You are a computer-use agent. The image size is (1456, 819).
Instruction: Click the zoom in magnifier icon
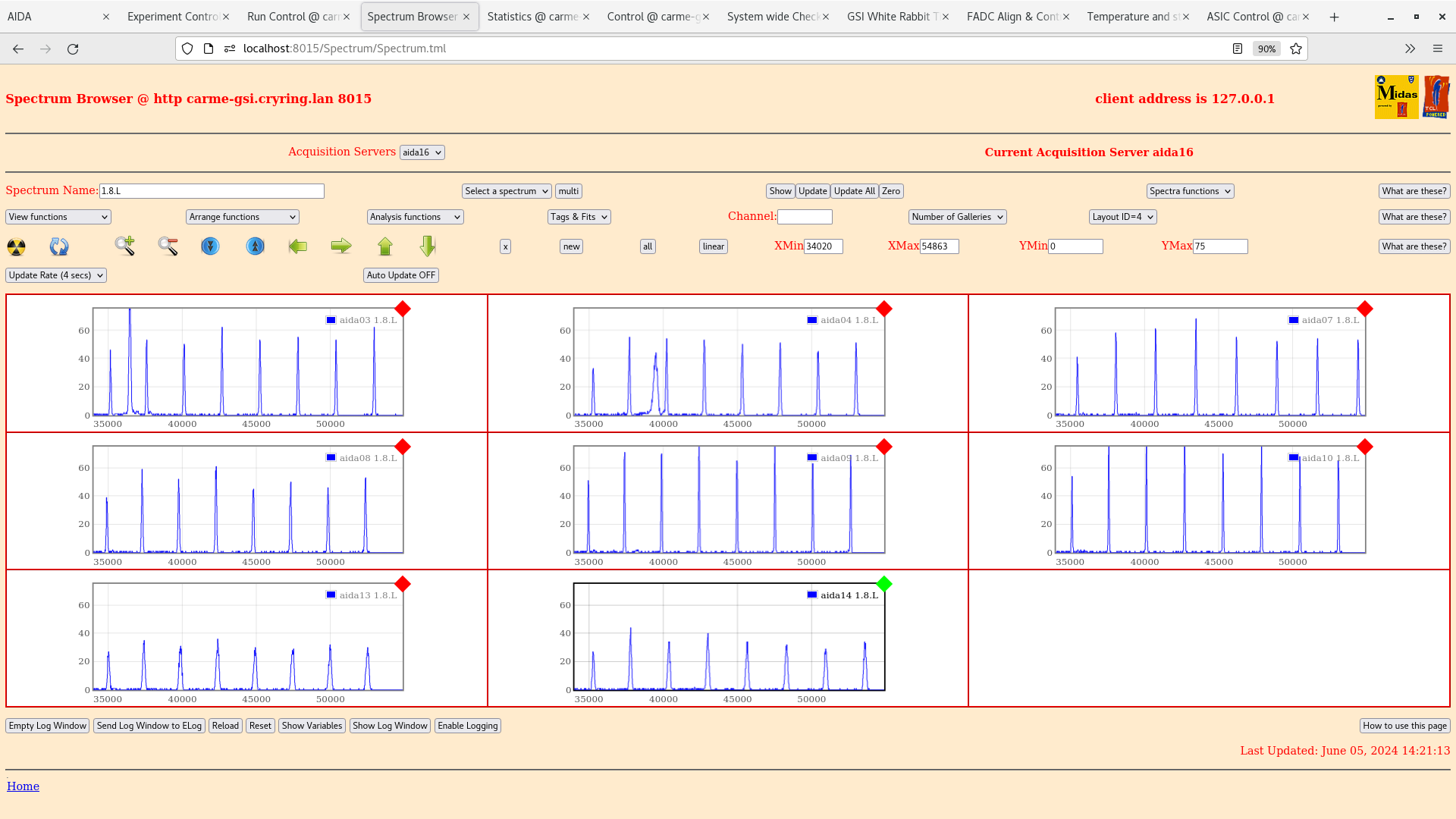124,246
